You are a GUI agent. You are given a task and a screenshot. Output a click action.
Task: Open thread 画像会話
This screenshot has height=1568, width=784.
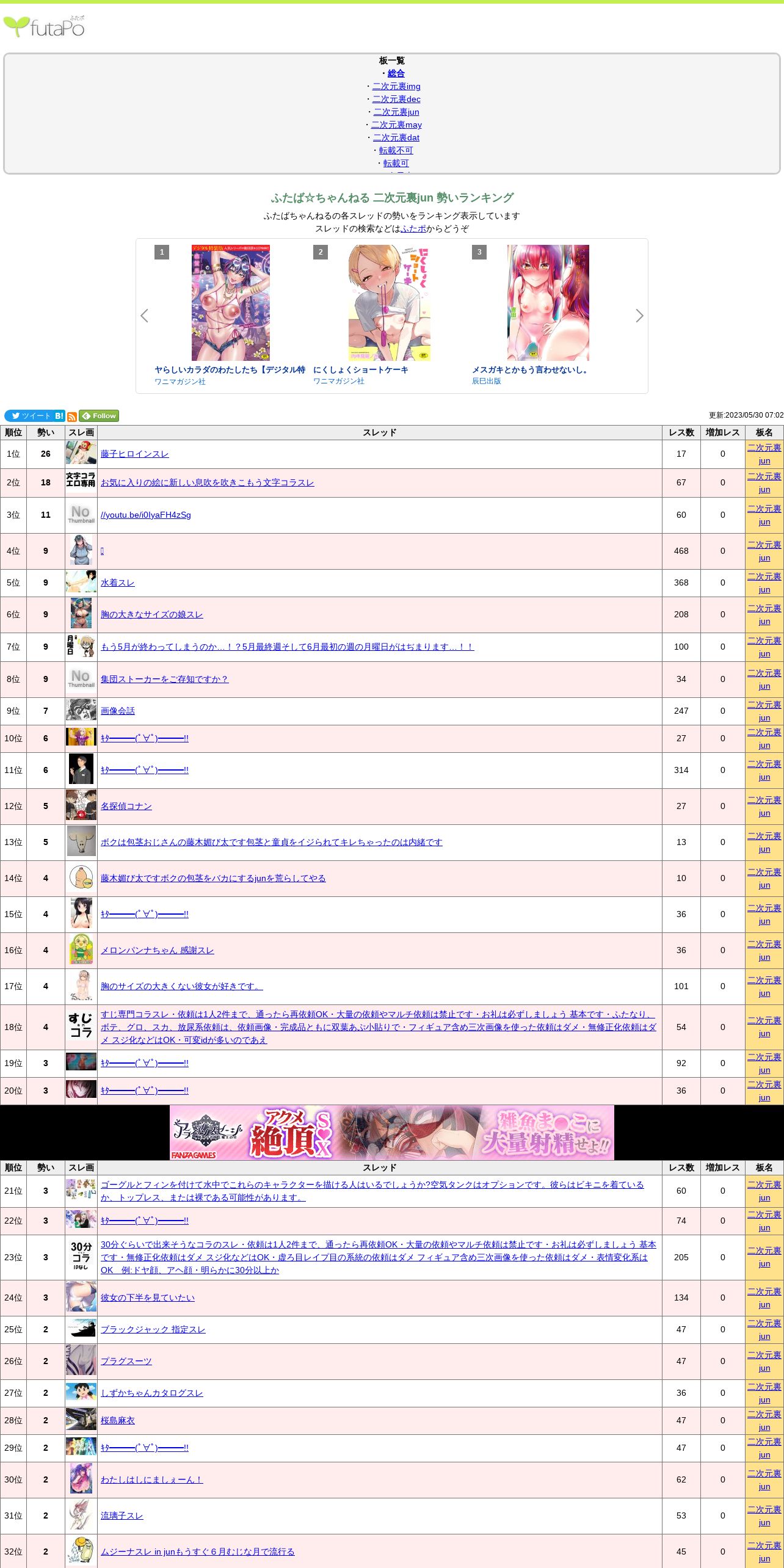(x=118, y=711)
